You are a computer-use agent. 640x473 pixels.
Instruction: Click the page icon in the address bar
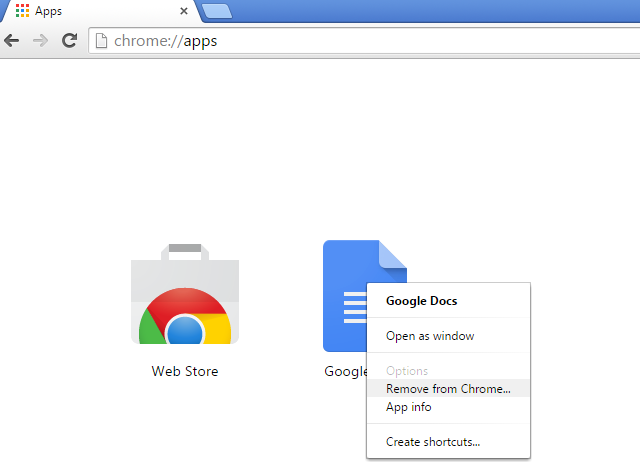point(101,41)
